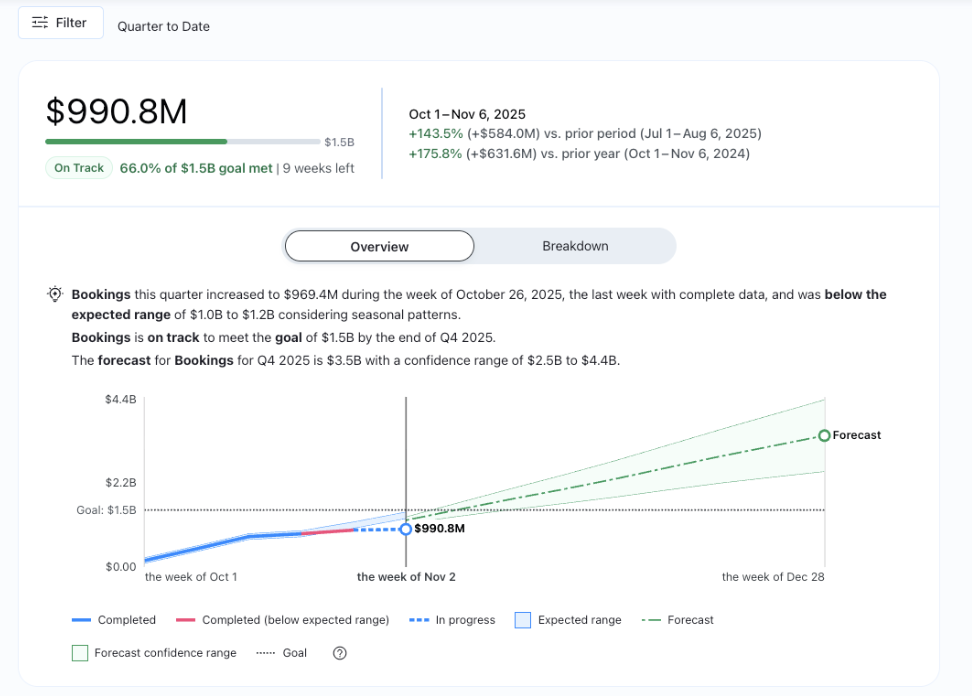
Task: Click the On Track status badge
Action: click(79, 168)
